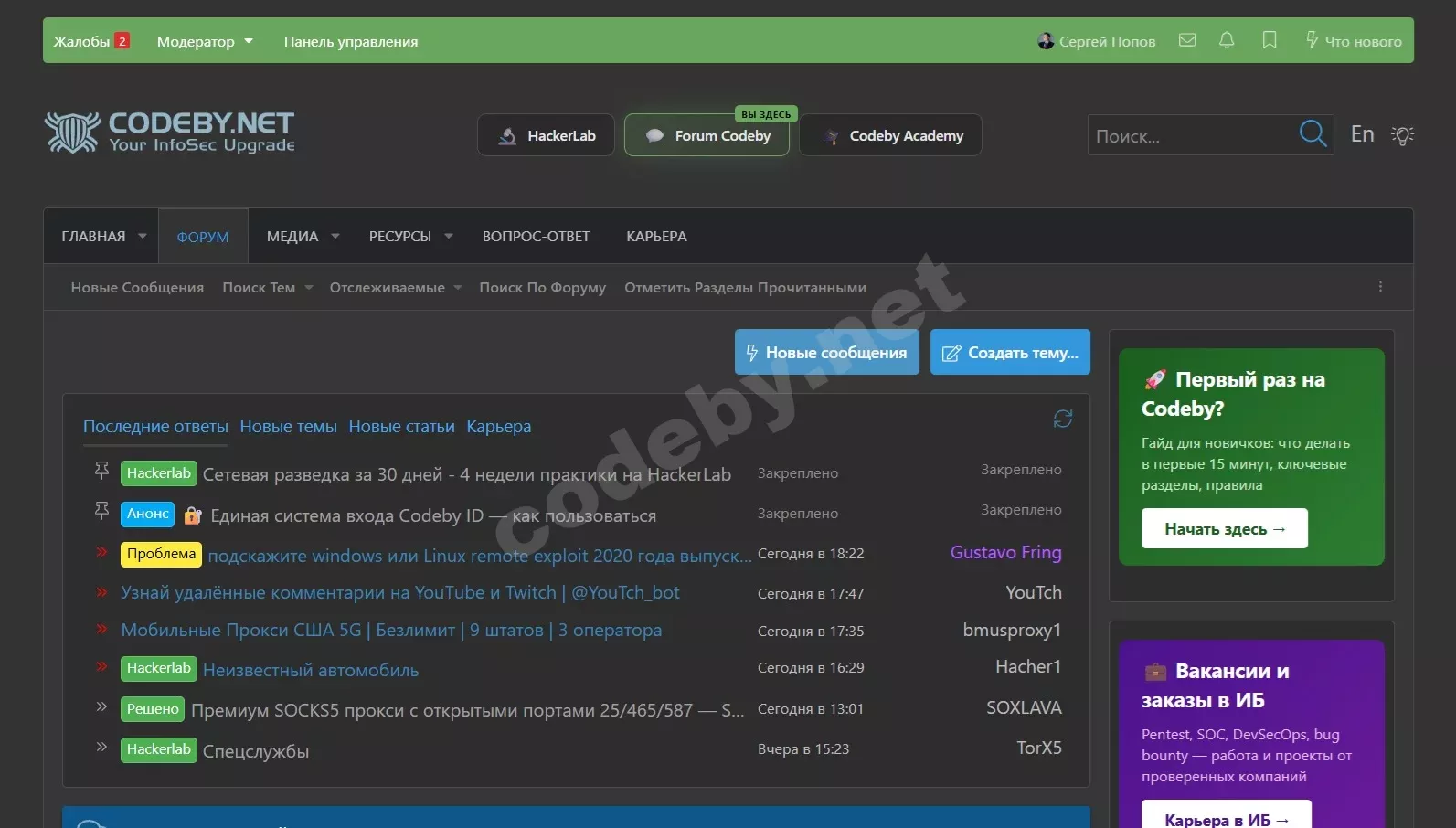Switch to the Последние ответы tab
The image size is (1456, 828).
(155, 427)
